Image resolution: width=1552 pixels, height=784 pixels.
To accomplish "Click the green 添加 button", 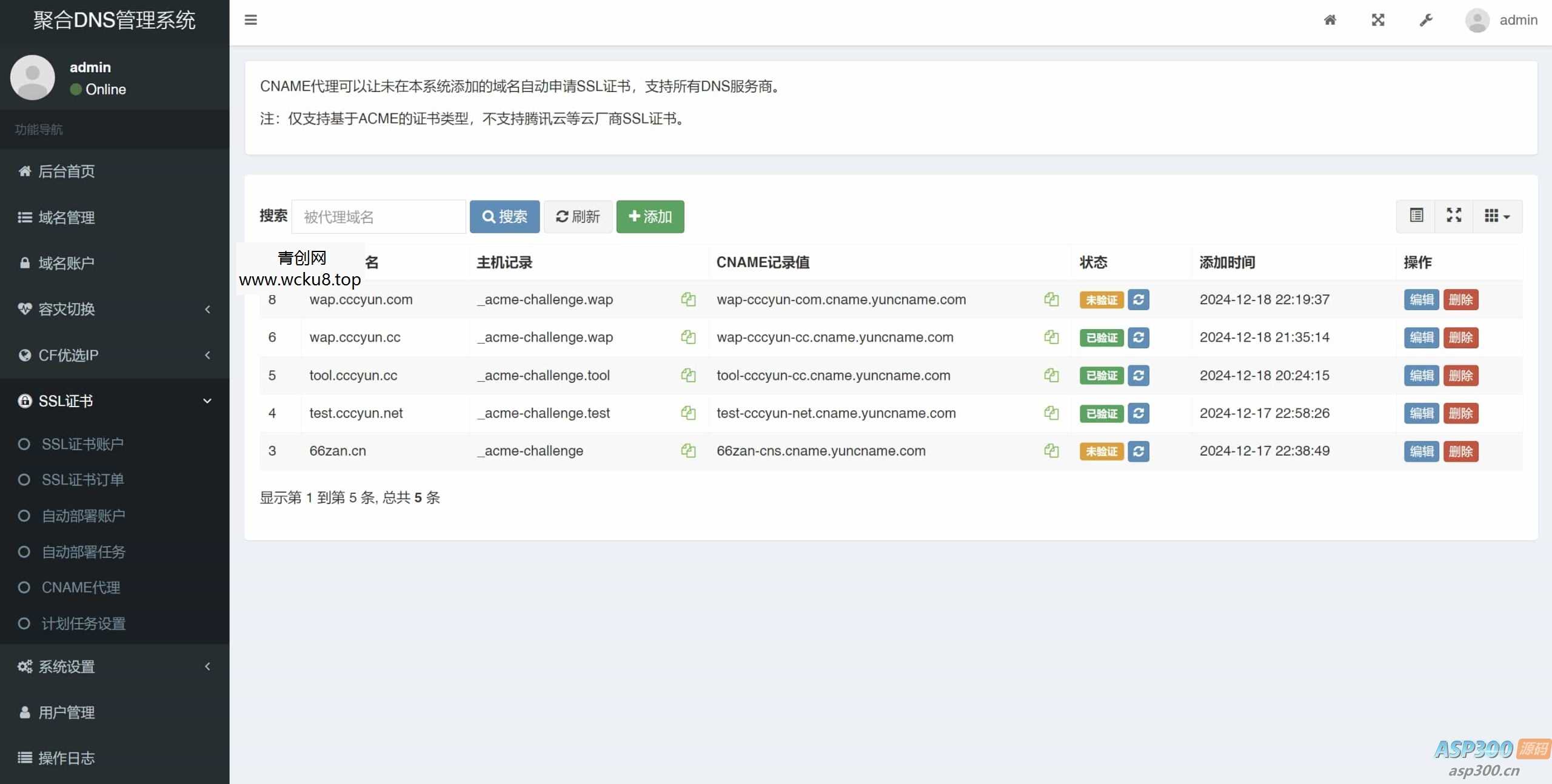I will pos(649,216).
